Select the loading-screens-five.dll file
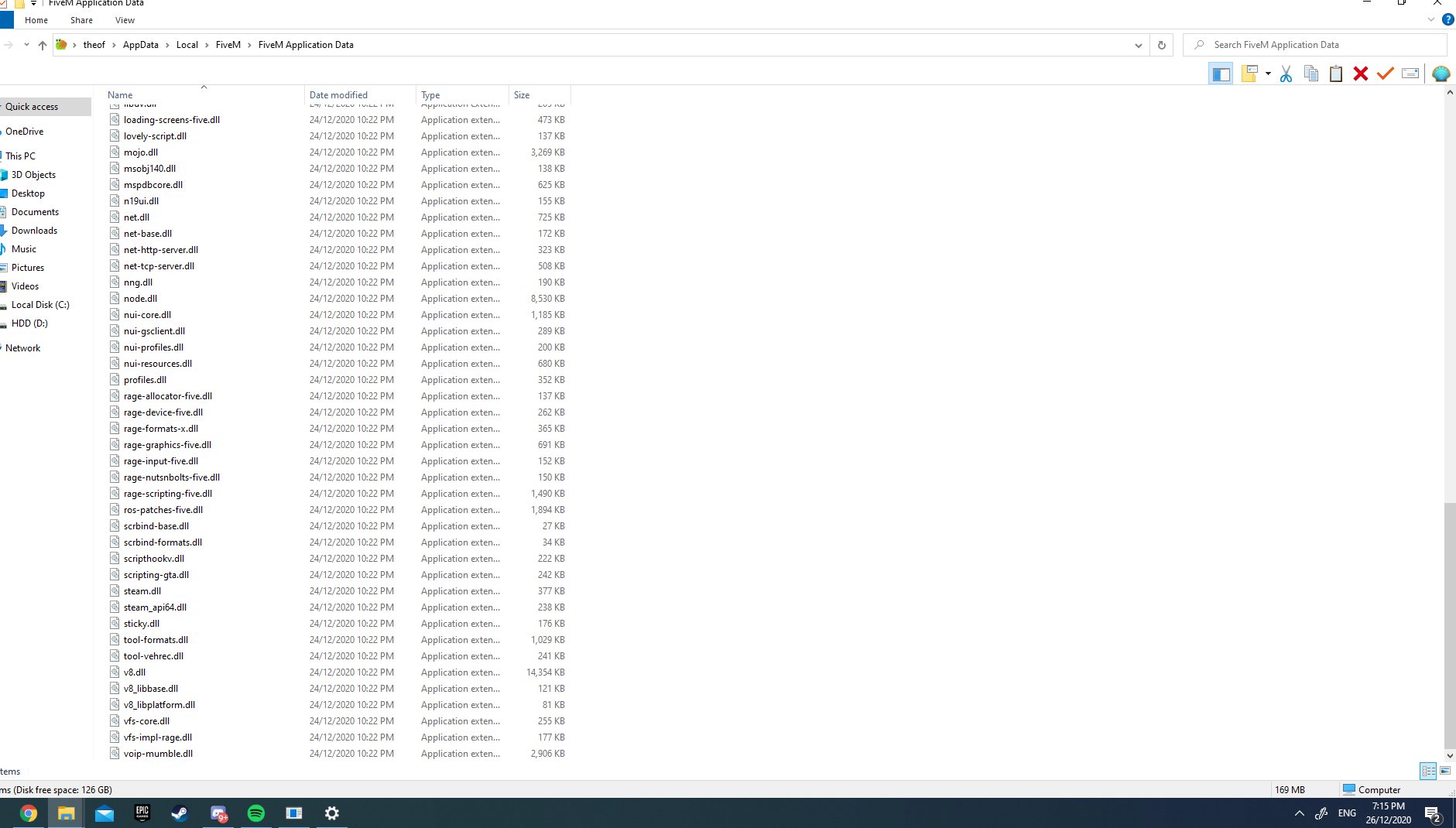The image size is (1456, 828). tap(171, 120)
